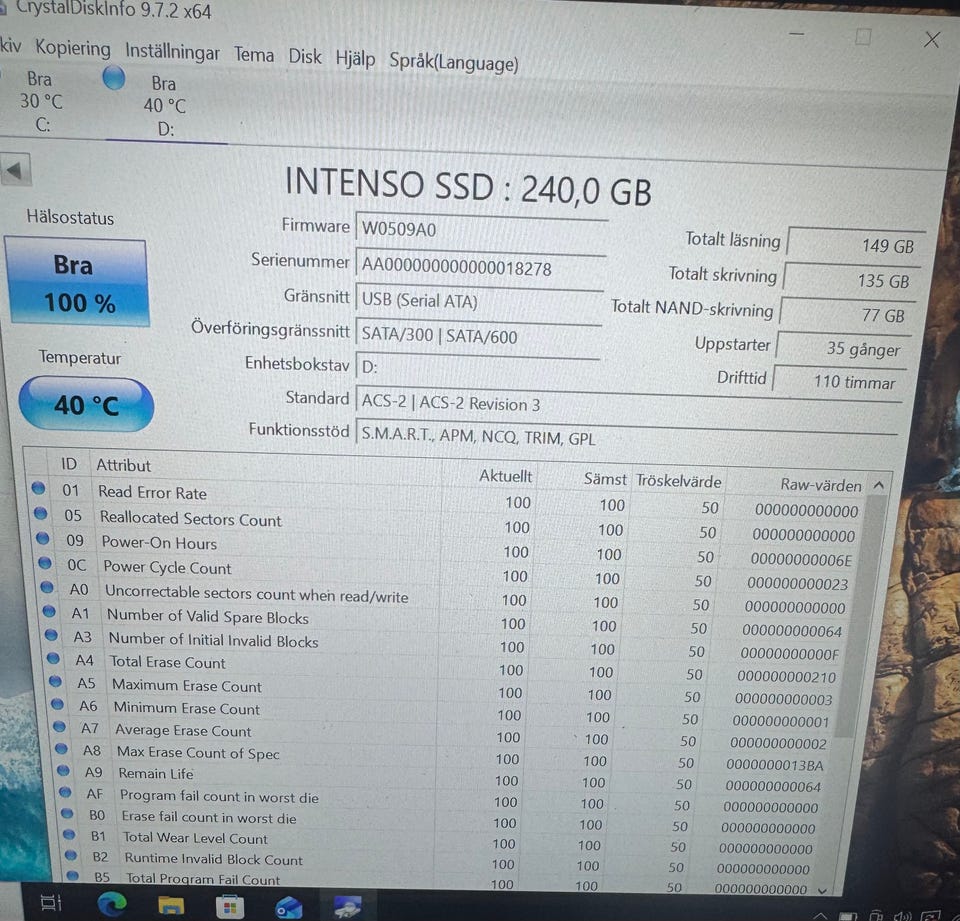Open the Hjälp menu

pos(355,59)
